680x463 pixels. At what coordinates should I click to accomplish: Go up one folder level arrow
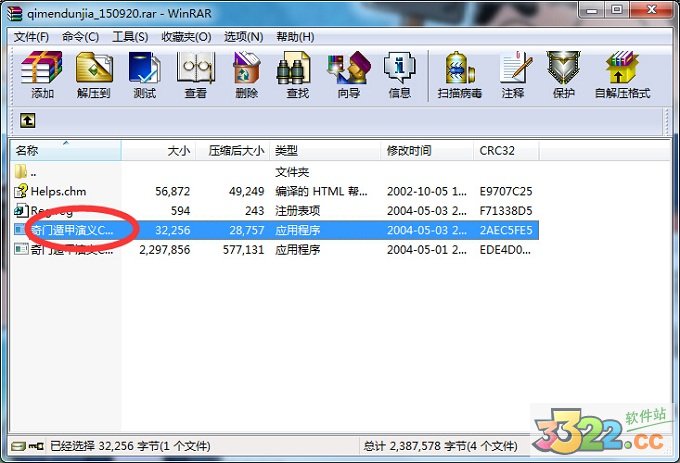[x=27, y=120]
